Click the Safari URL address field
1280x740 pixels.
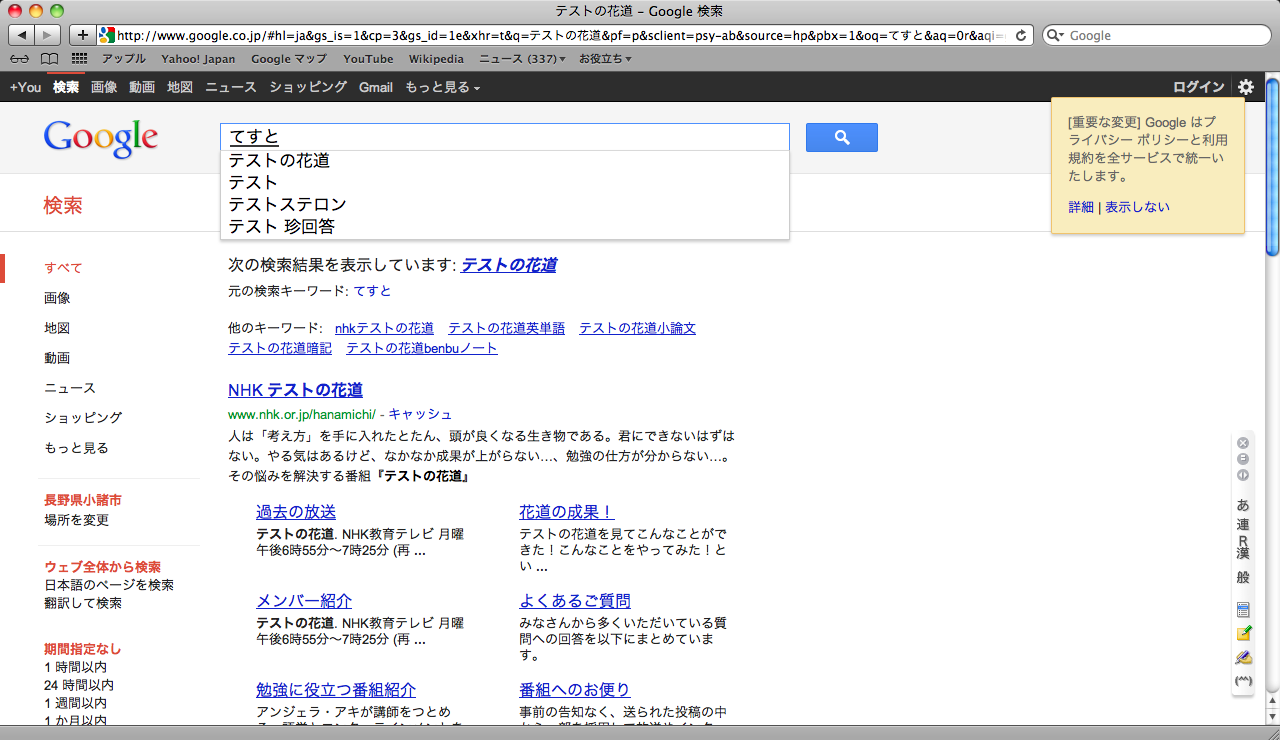tap(565, 35)
